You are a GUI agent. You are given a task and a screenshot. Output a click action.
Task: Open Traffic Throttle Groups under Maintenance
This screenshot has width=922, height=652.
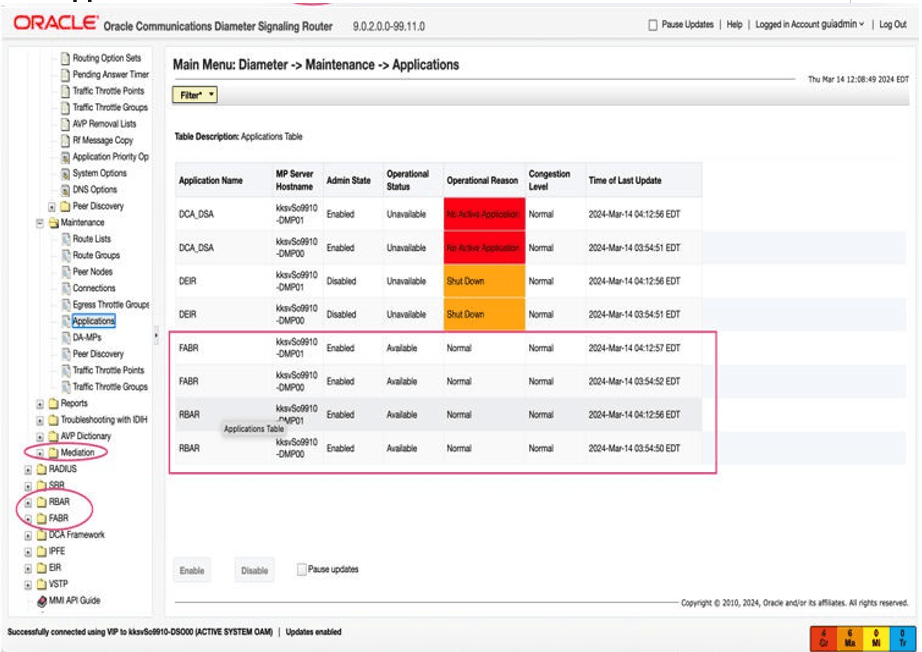pos(110,387)
